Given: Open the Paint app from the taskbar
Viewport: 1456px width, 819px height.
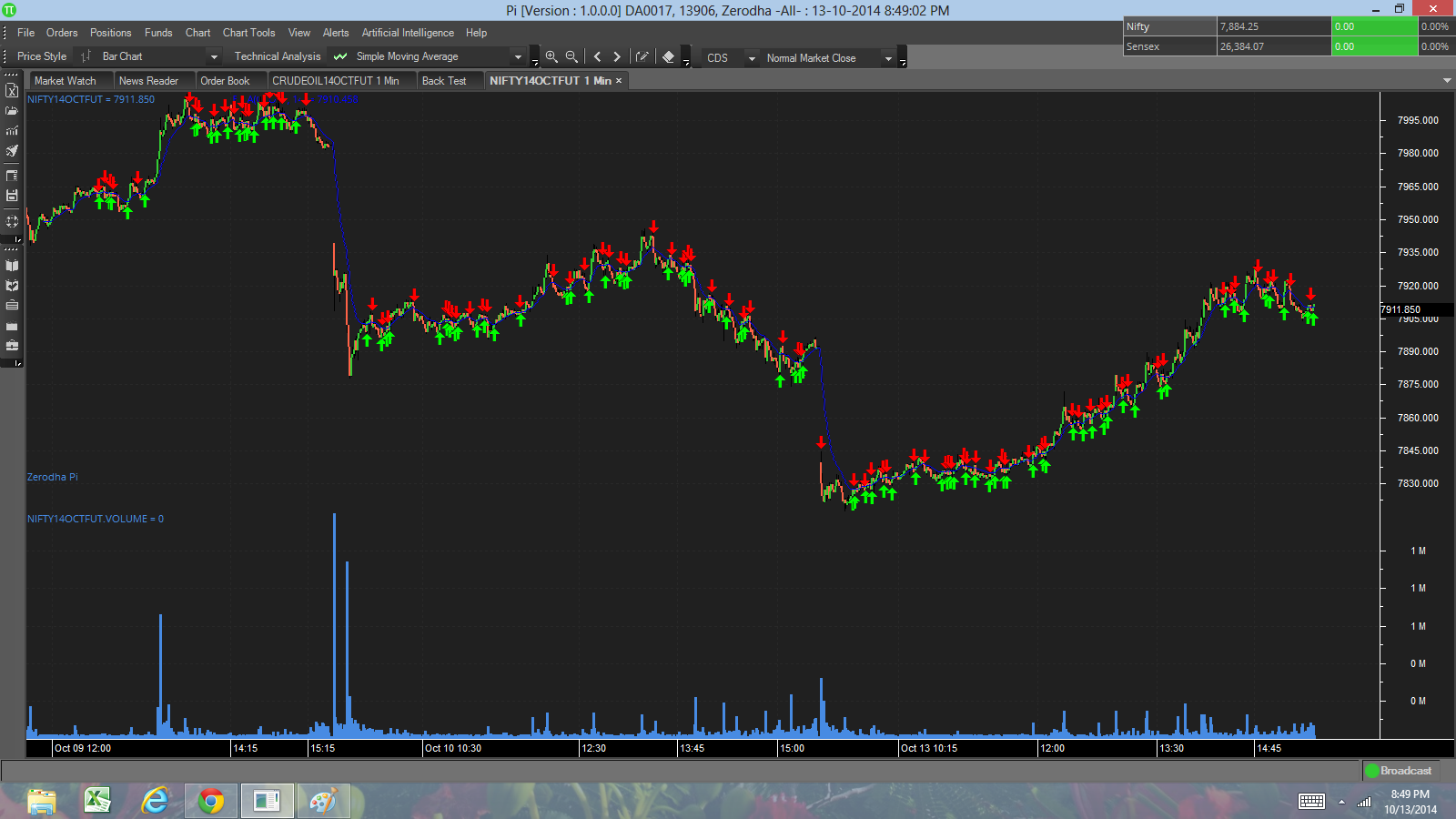Looking at the screenshot, I should point(323,802).
